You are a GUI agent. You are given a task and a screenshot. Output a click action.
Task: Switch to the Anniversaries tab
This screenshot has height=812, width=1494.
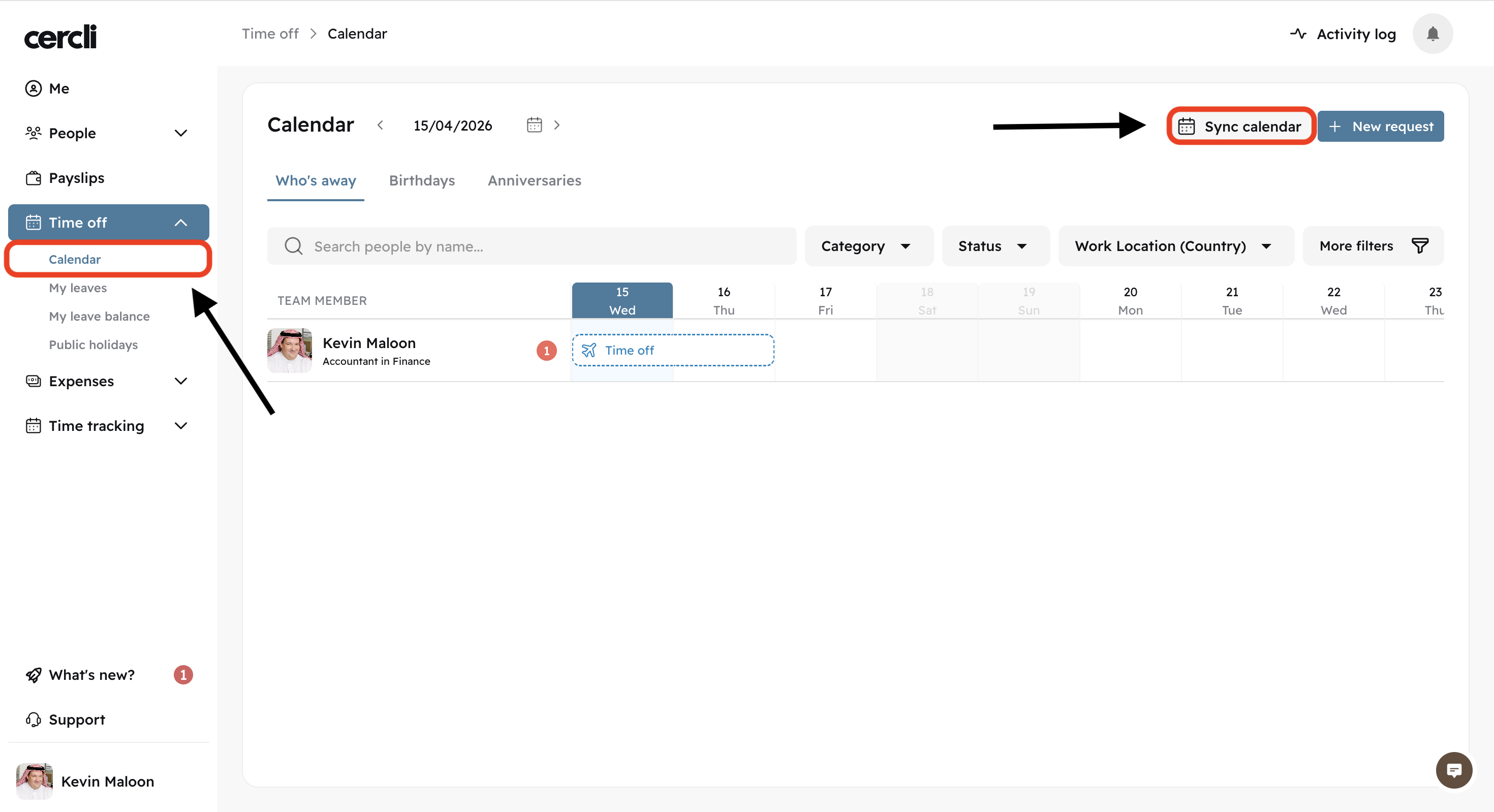pyautogui.click(x=534, y=180)
